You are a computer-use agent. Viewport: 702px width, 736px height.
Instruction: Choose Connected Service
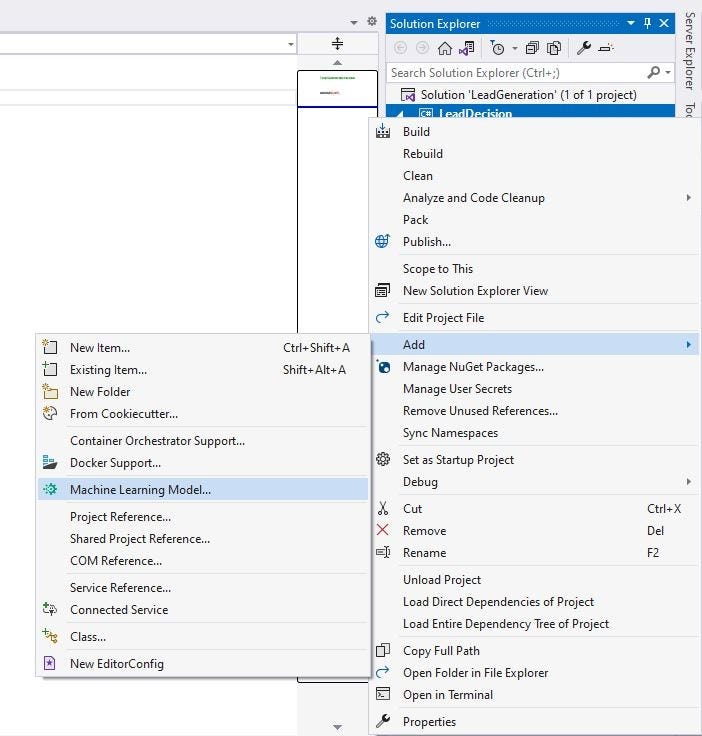203,610
